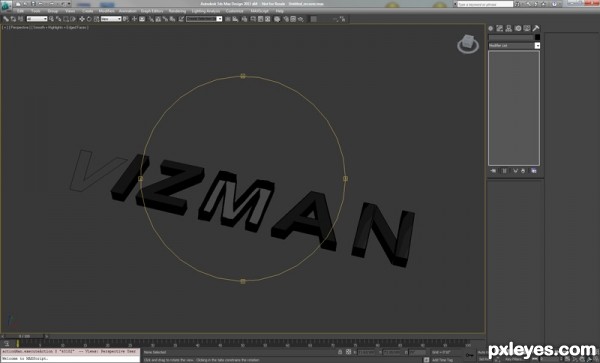This screenshot has width=600, height=363.
Task: Switch to the Utilities hammer panel
Action: point(536,28)
